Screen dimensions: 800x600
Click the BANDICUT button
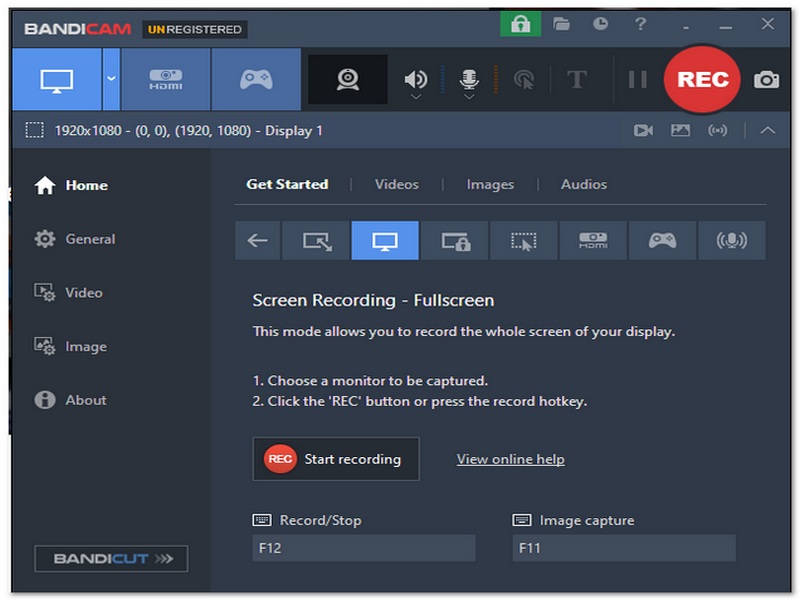[111, 559]
